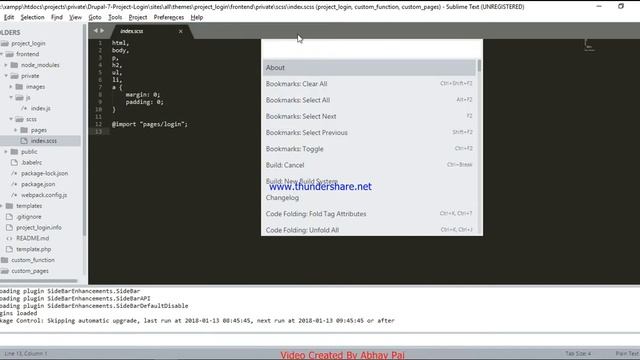Expand the pages folder arrow

pos(16,130)
